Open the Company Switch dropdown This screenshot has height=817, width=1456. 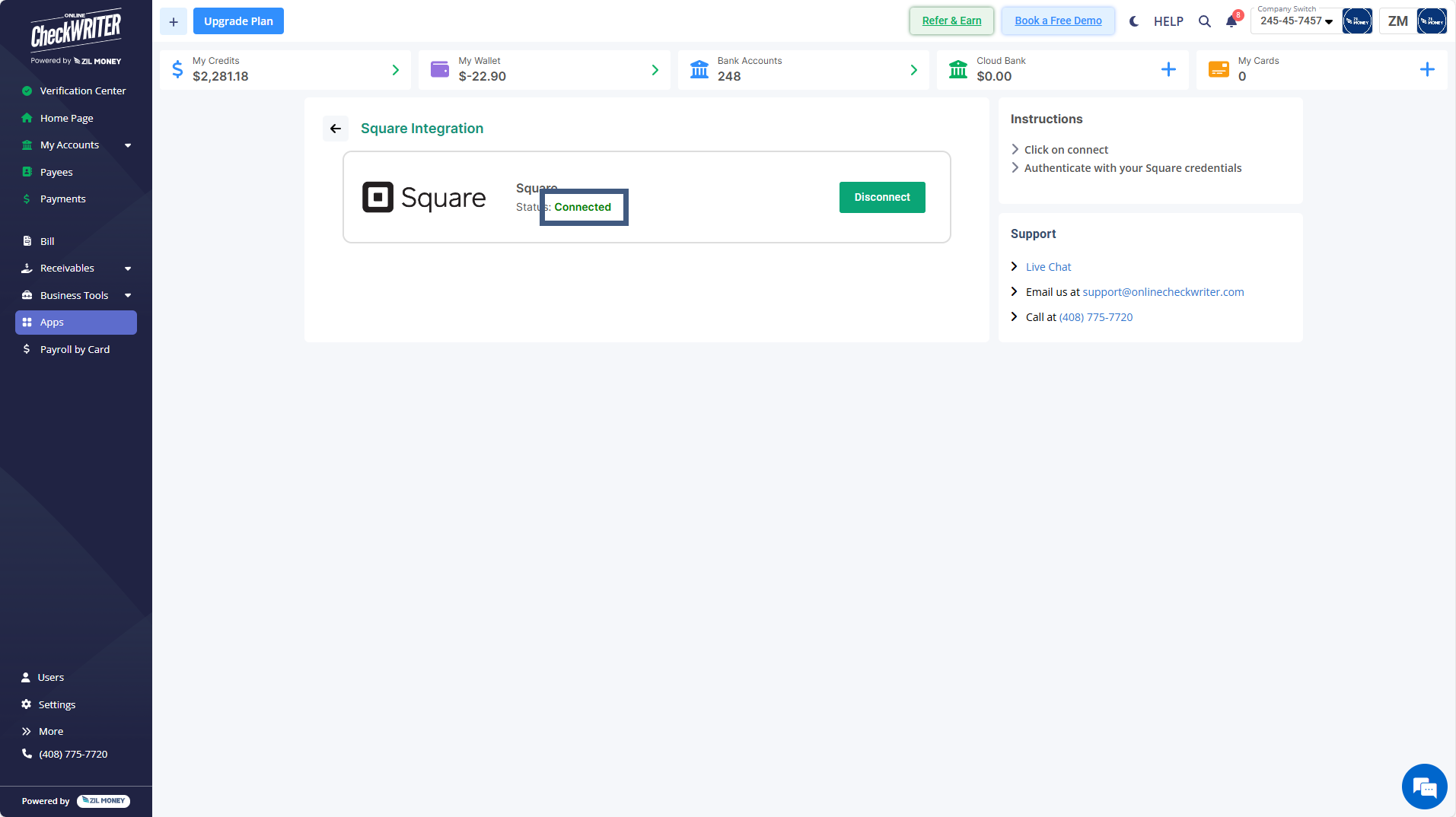pos(1294,21)
